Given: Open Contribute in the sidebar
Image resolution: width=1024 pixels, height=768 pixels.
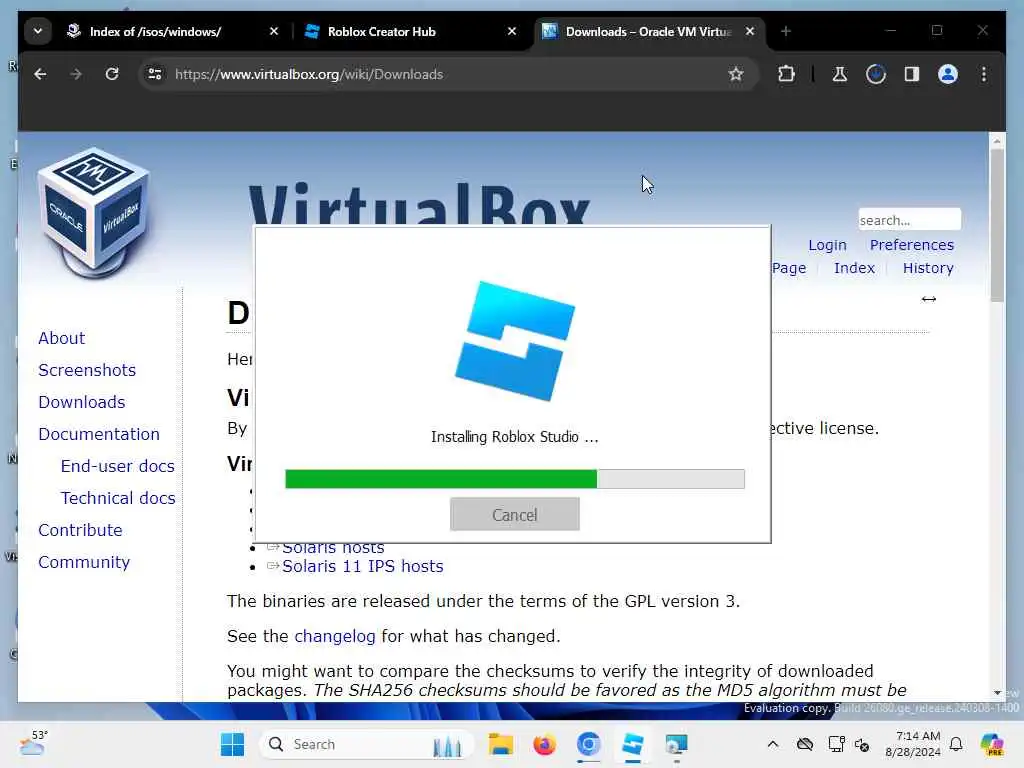Looking at the screenshot, I should (80, 530).
